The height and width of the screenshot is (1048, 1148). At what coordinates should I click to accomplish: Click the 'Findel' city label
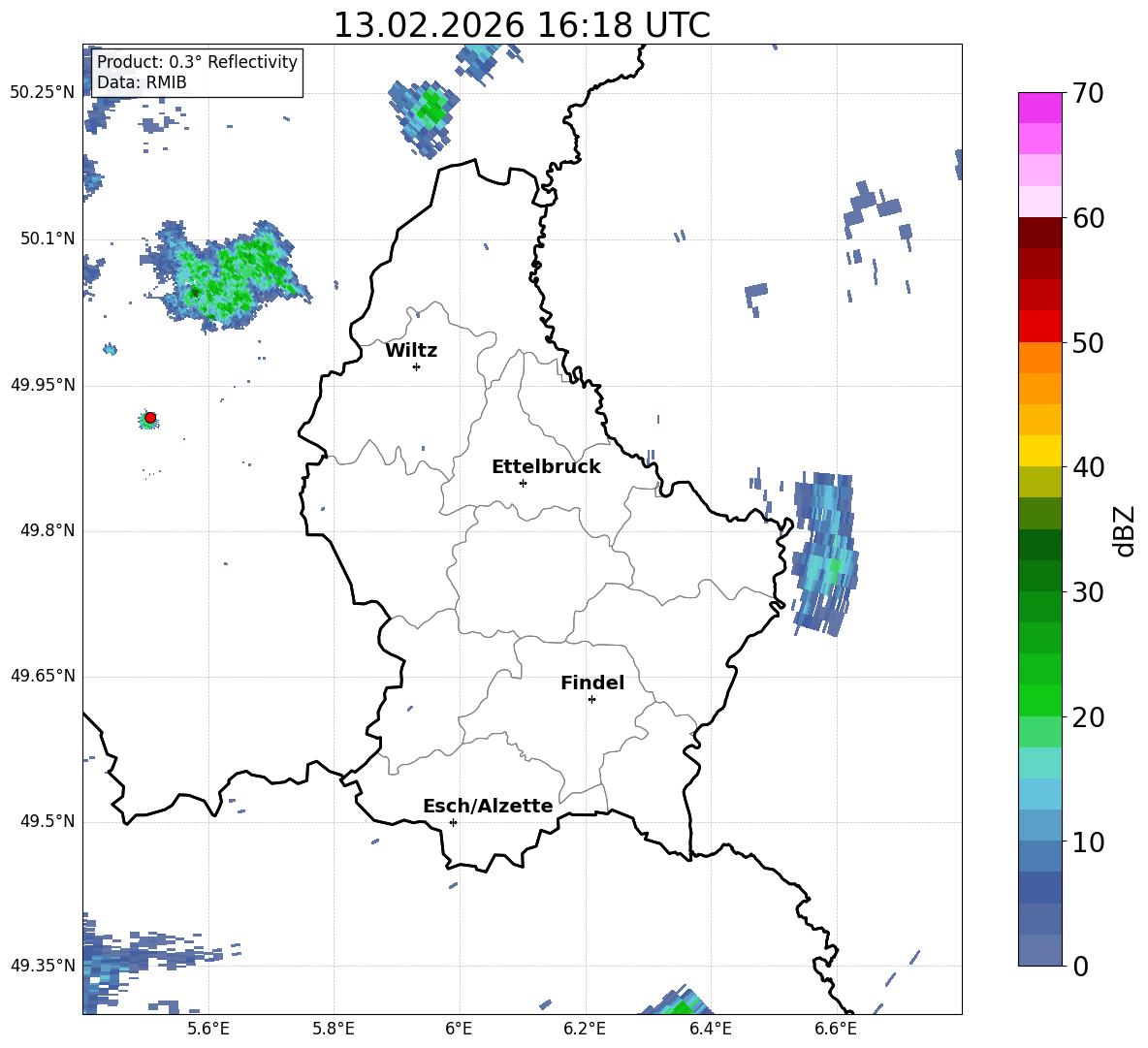[x=592, y=683]
